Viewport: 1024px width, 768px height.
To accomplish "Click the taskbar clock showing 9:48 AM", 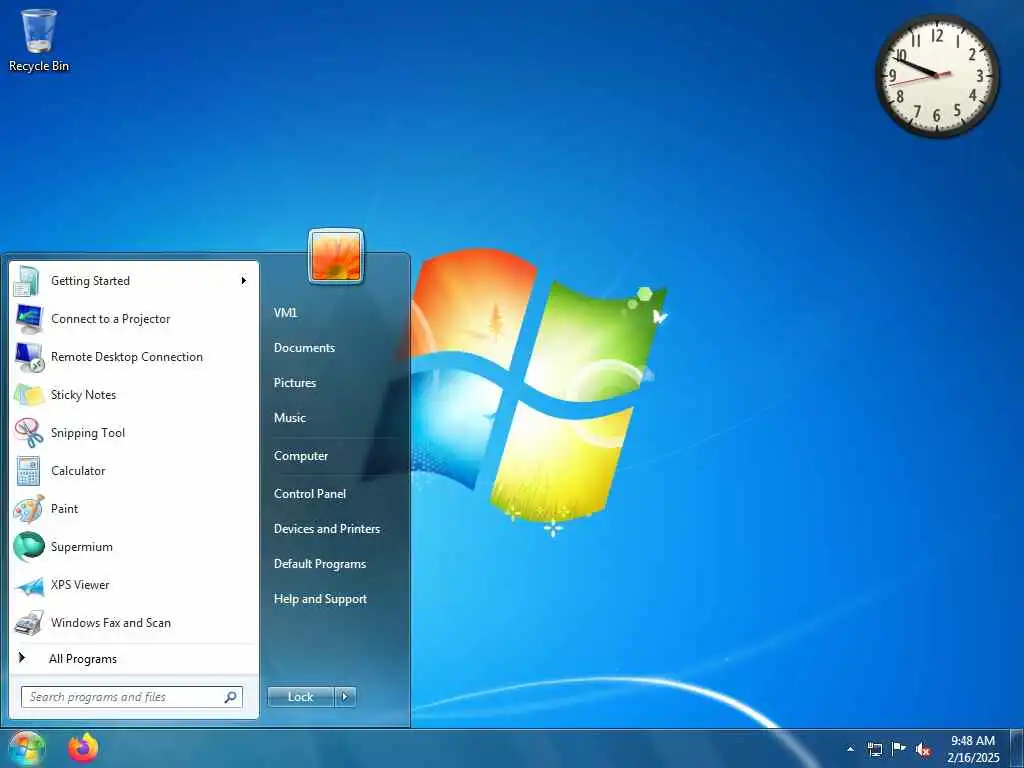I will point(973,749).
